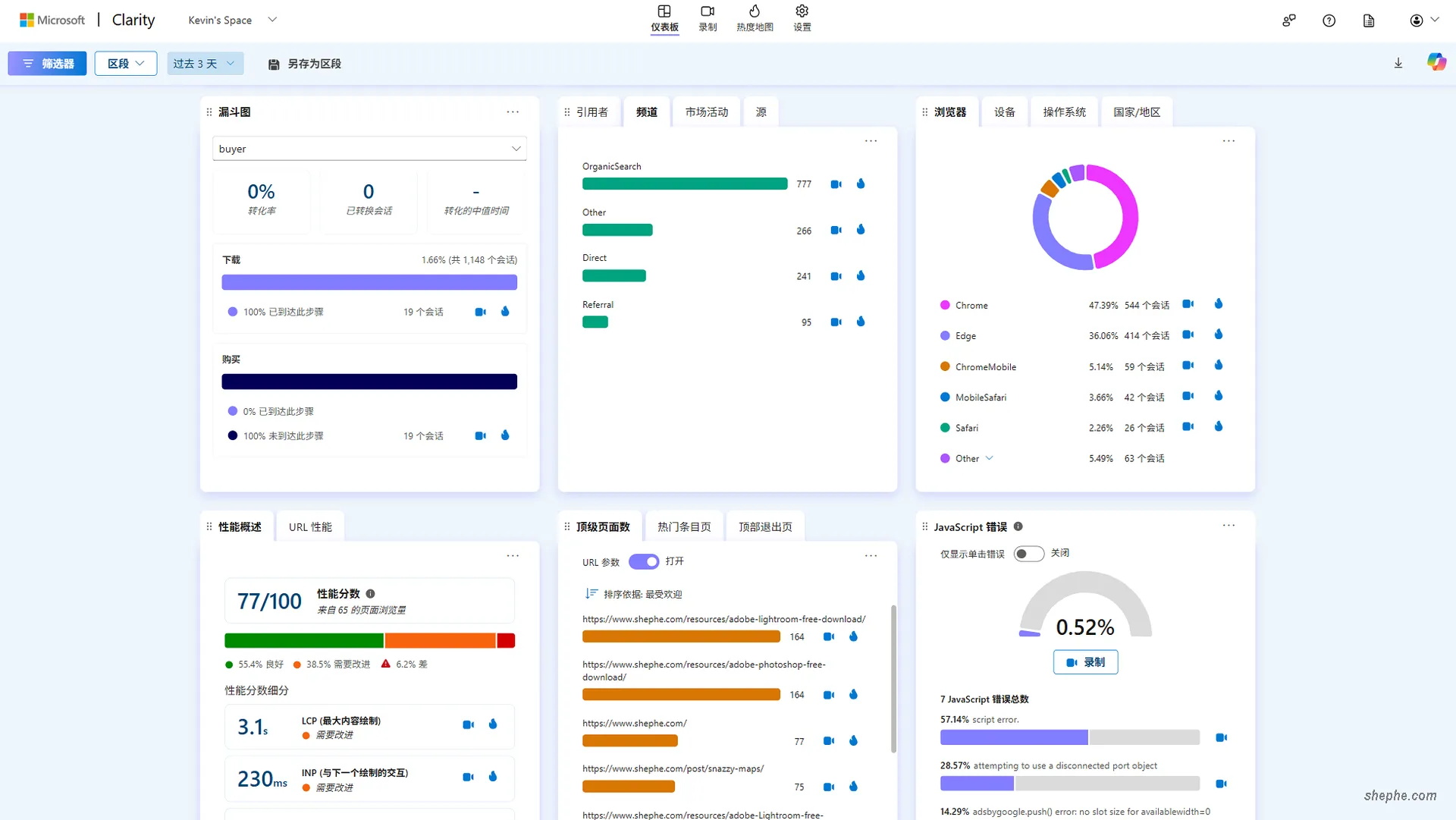Click the 录制 button under JavaScript errors
This screenshot has height=820, width=1456.
(1084, 662)
